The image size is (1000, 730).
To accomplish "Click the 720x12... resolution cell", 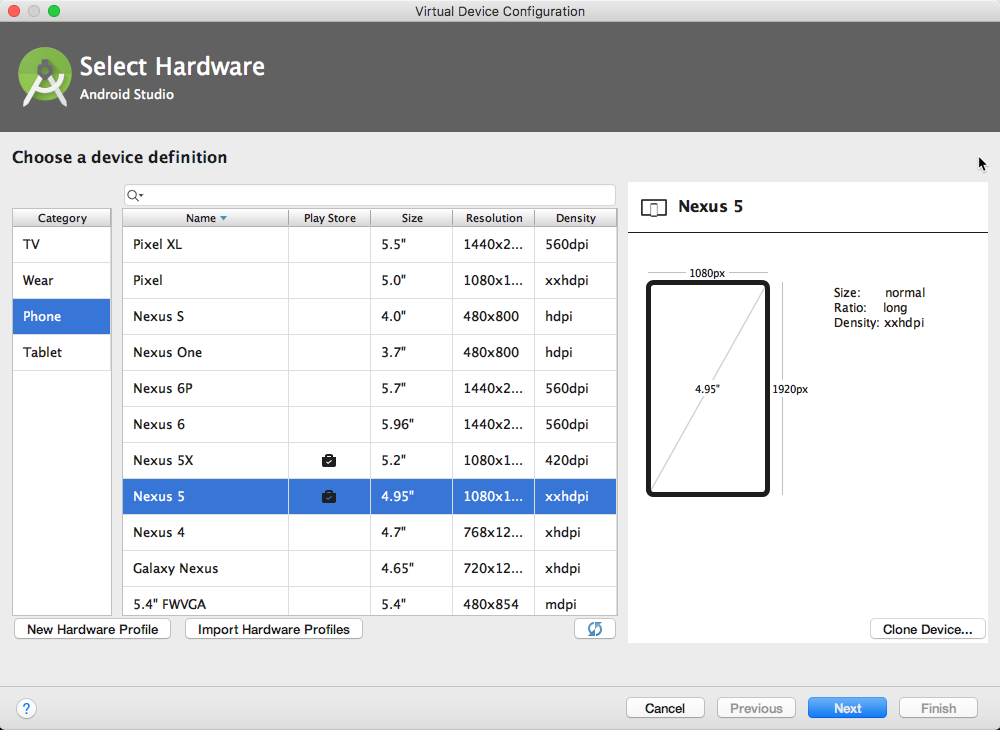I will point(494,568).
